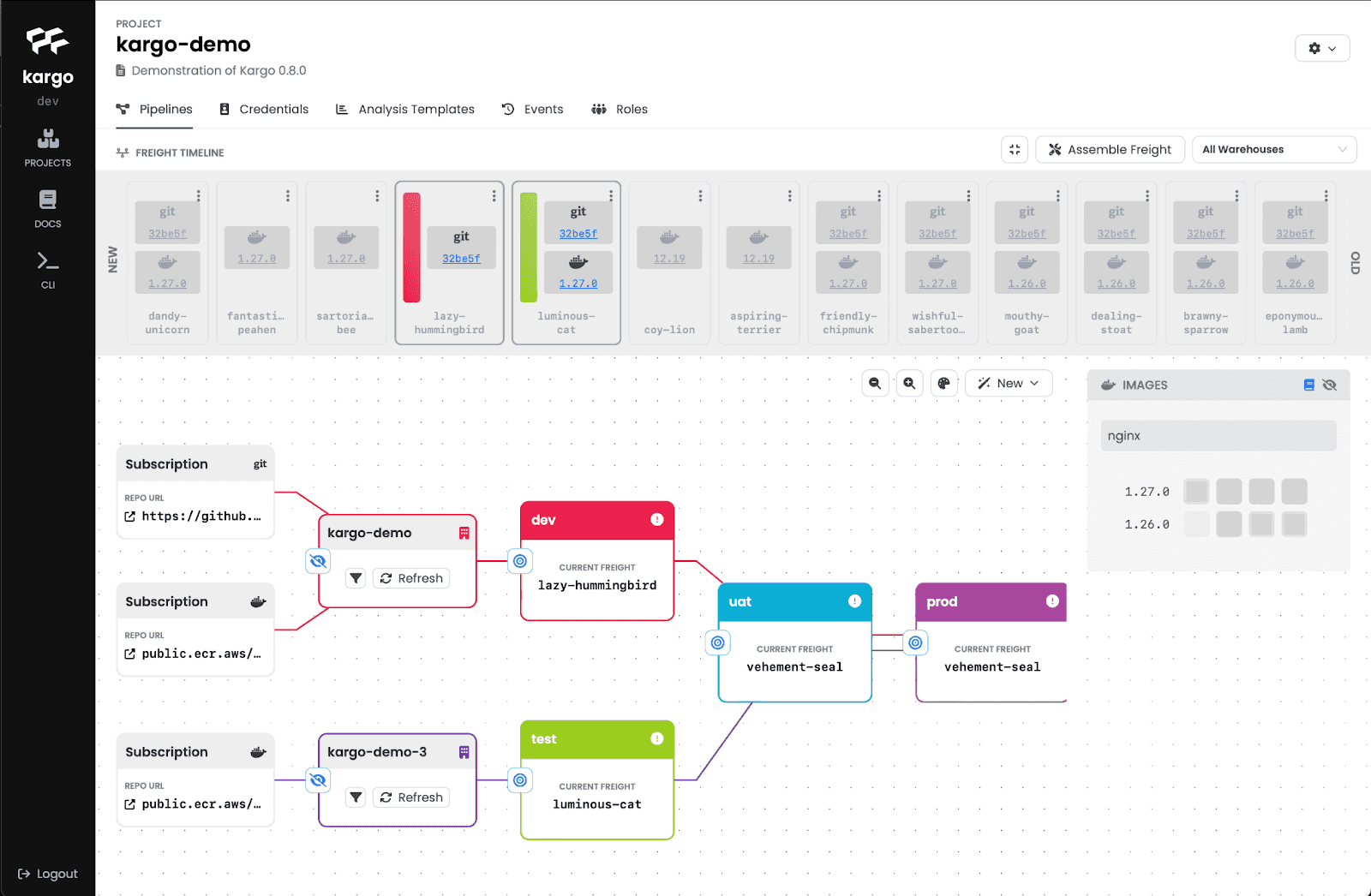Open the stage color palette icon

943,383
